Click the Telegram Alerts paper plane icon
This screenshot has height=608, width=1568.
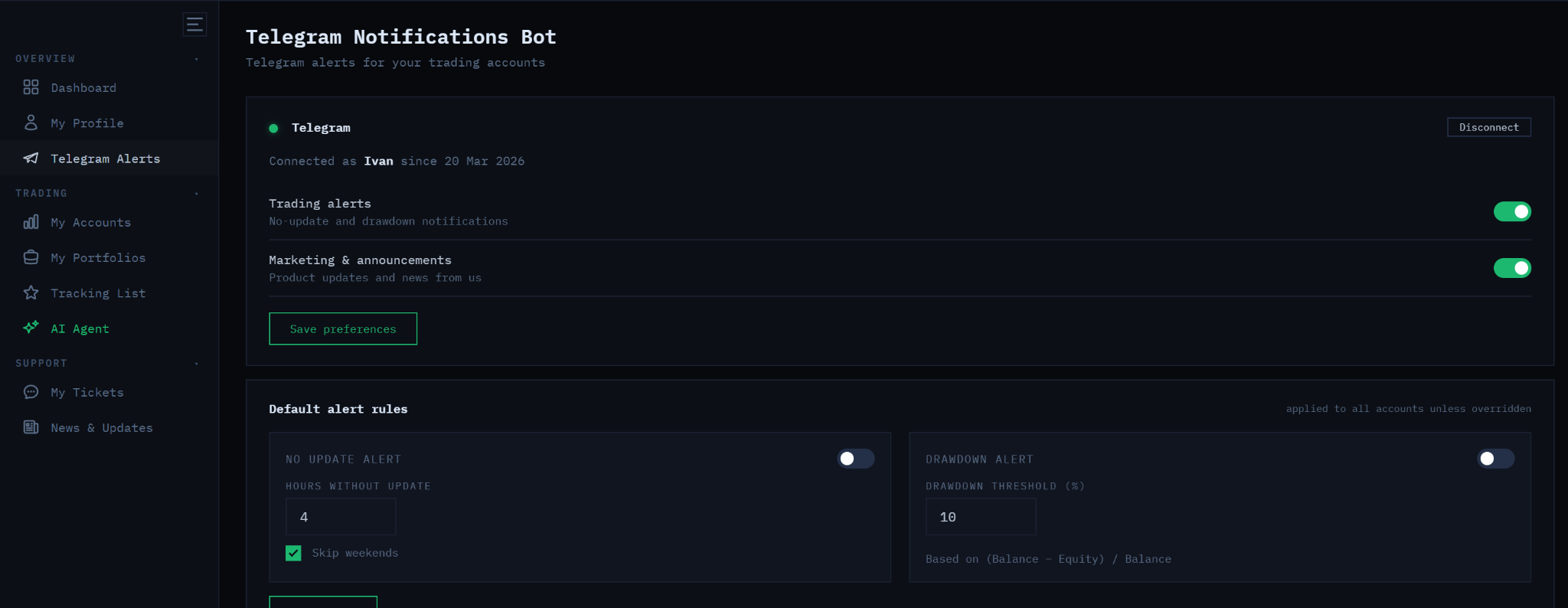(x=31, y=158)
